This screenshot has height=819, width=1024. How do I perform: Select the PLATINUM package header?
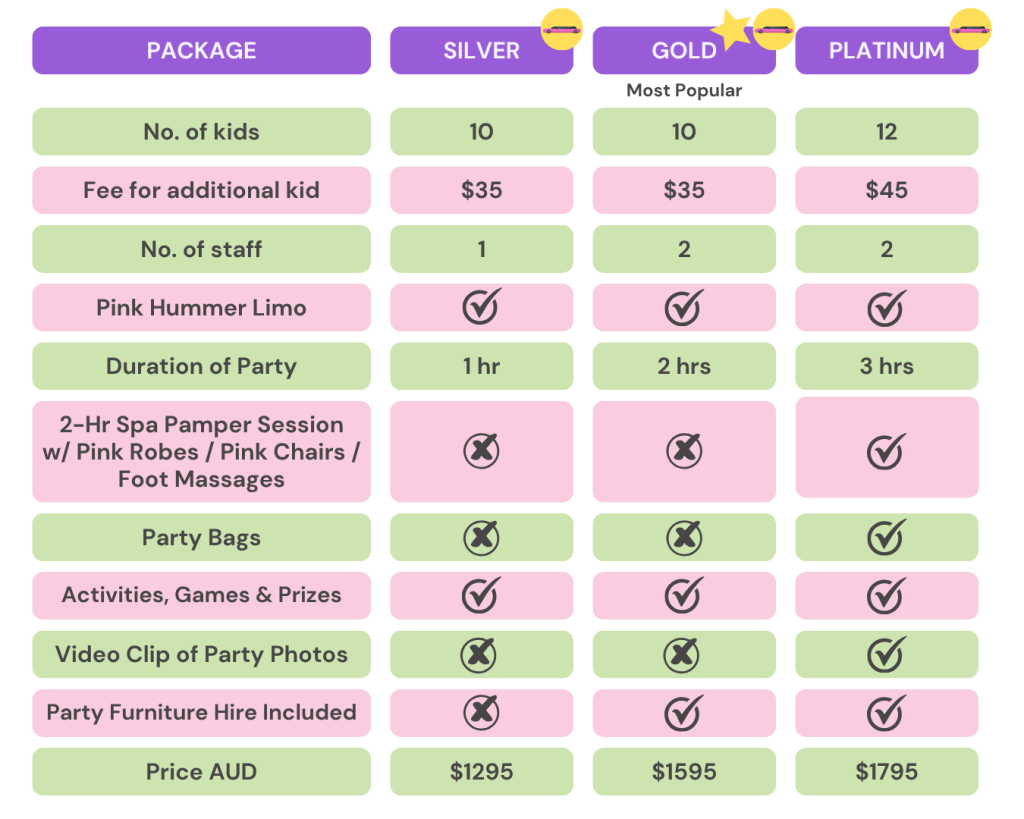pyautogui.click(x=886, y=51)
